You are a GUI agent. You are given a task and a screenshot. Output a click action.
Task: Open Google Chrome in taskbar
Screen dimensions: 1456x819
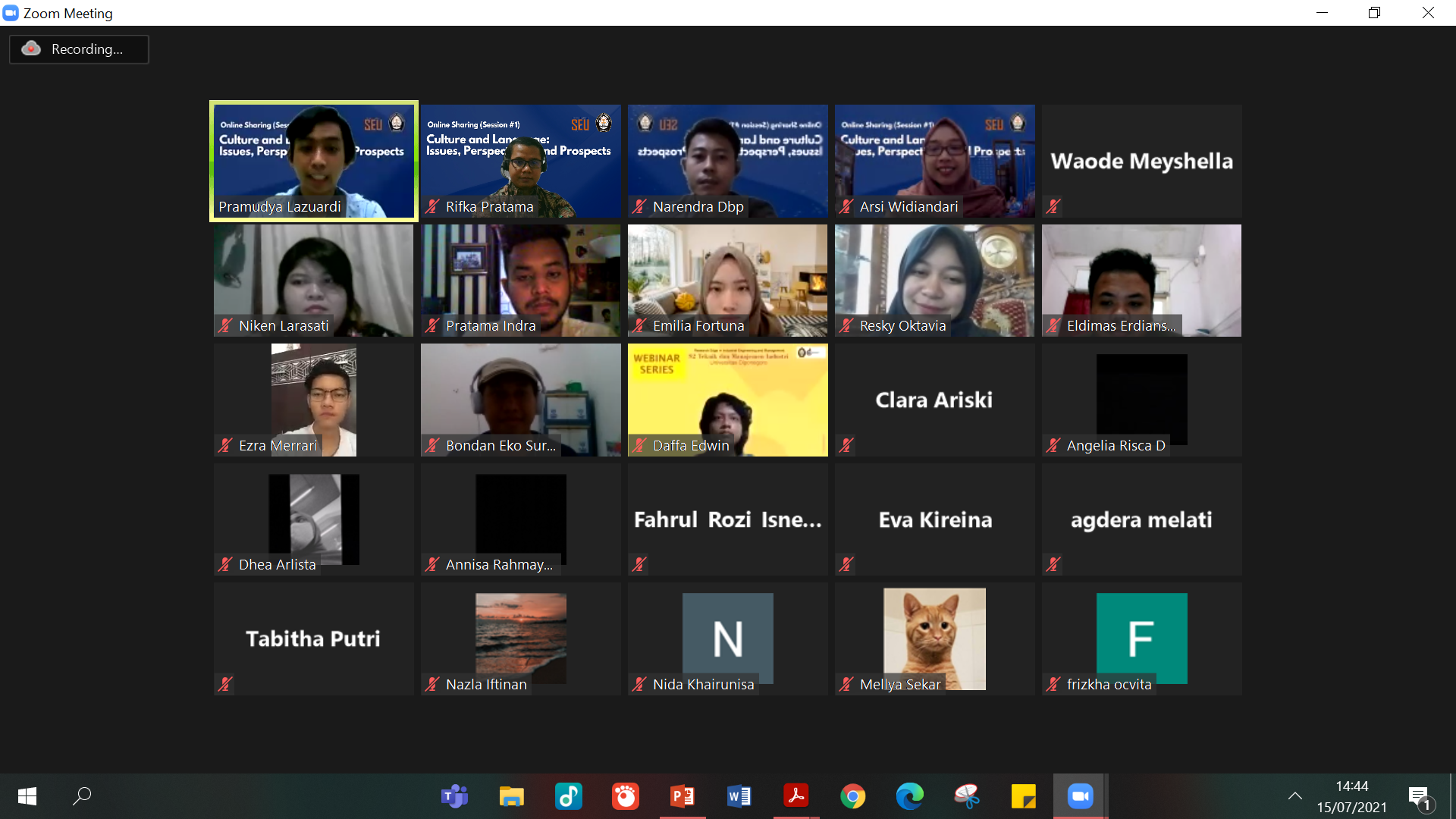[x=852, y=796]
